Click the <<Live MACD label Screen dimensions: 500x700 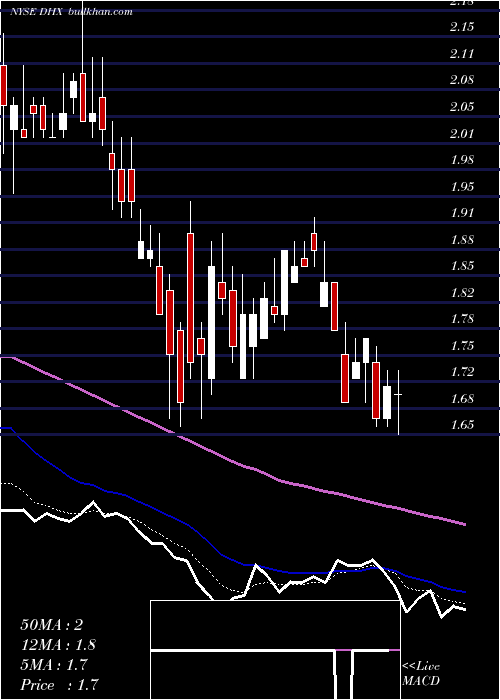[421, 674]
